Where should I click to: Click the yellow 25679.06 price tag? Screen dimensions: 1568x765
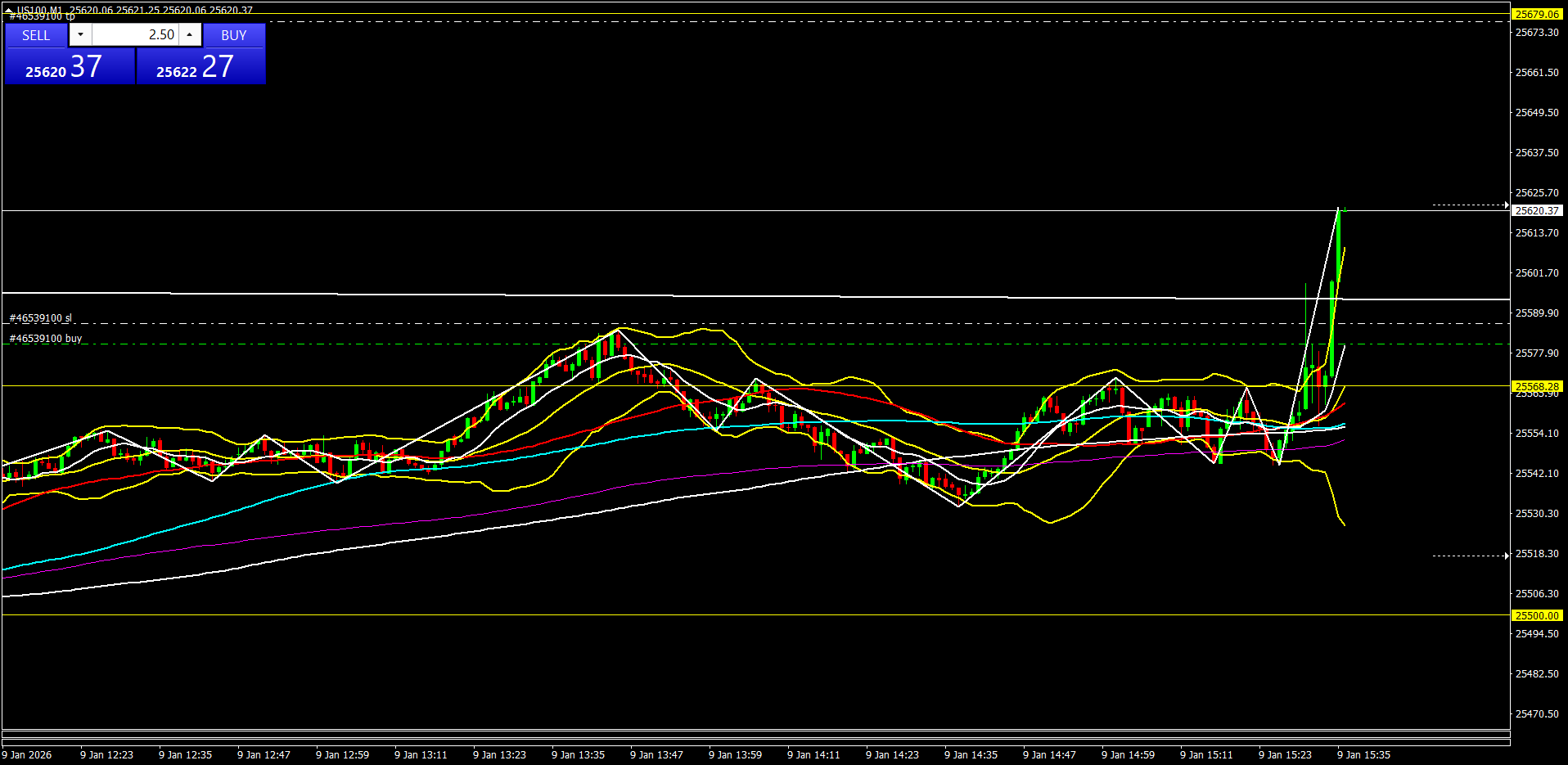[1536, 14]
